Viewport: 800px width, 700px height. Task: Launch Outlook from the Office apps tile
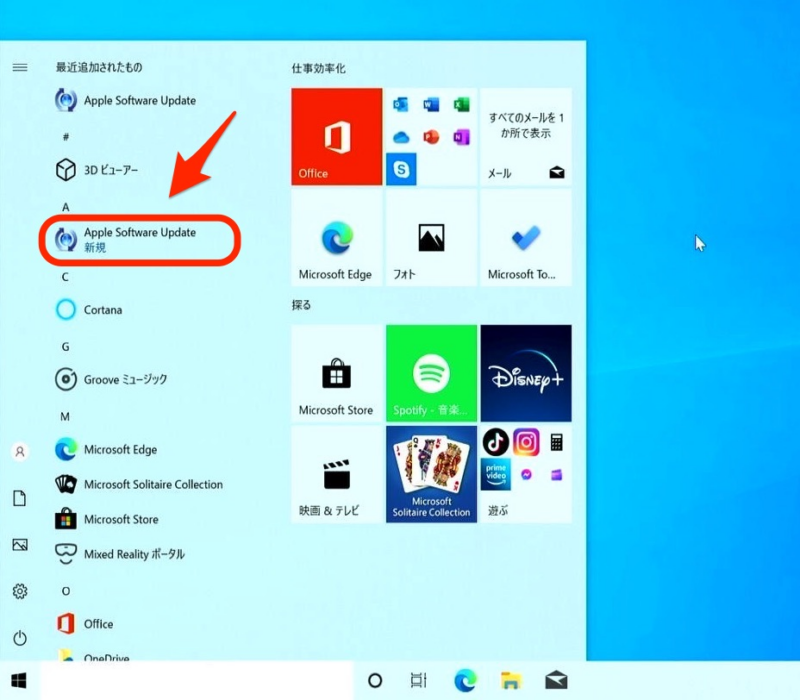click(x=401, y=105)
